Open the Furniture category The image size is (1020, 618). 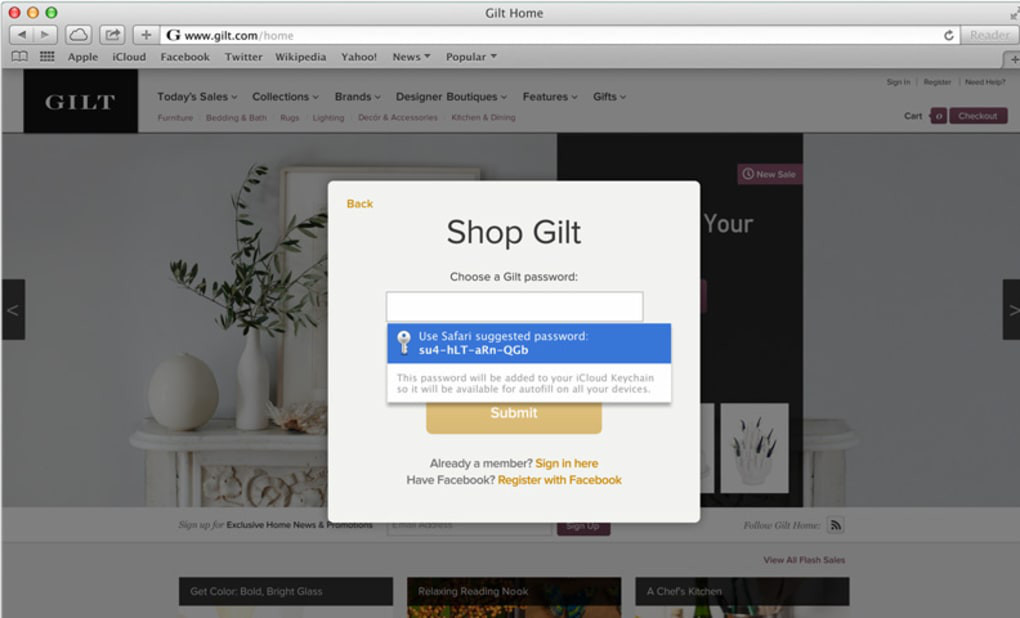click(175, 118)
